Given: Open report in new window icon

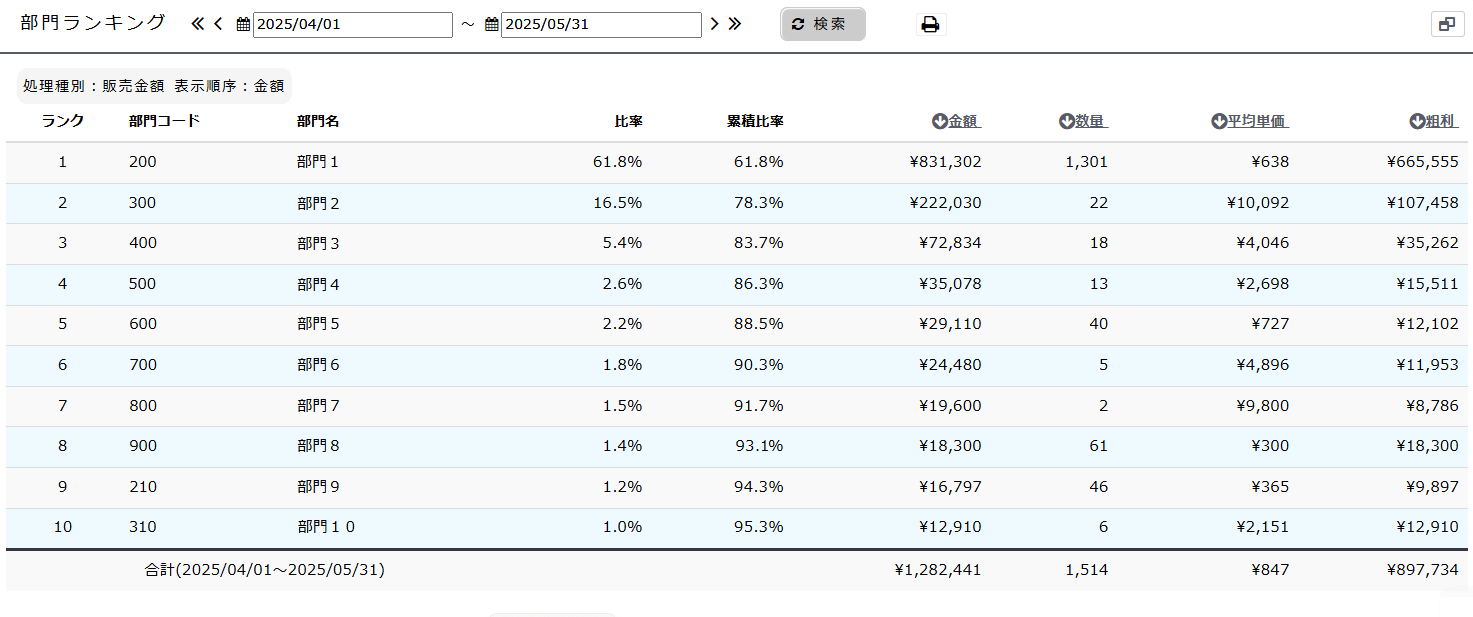Looking at the screenshot, I should click(1447, 25).
